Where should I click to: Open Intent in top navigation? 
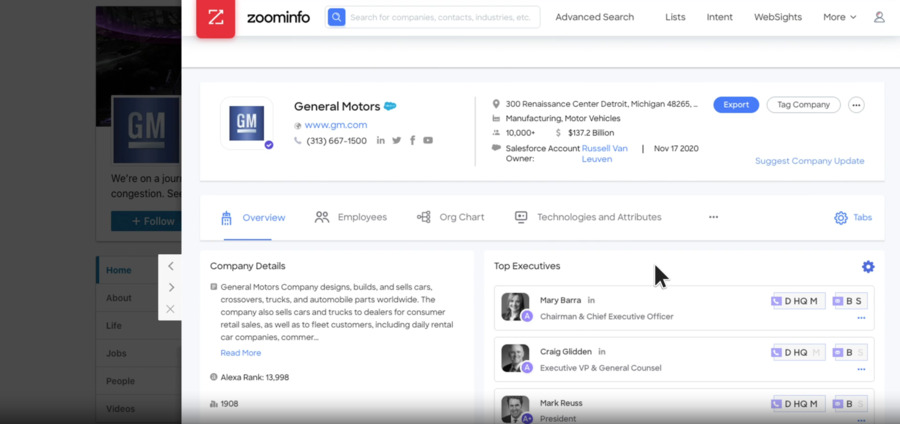coord(719,17)
